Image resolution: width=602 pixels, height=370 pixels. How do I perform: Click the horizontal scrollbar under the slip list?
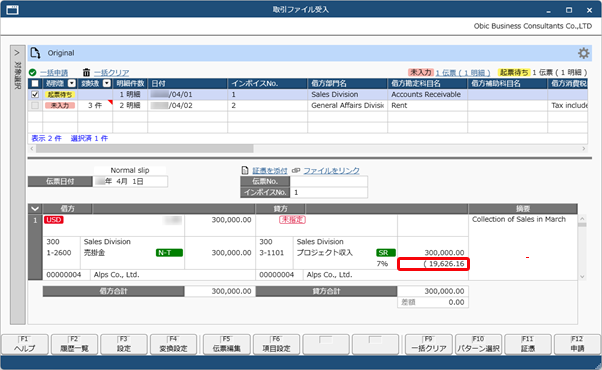[144, 149]
